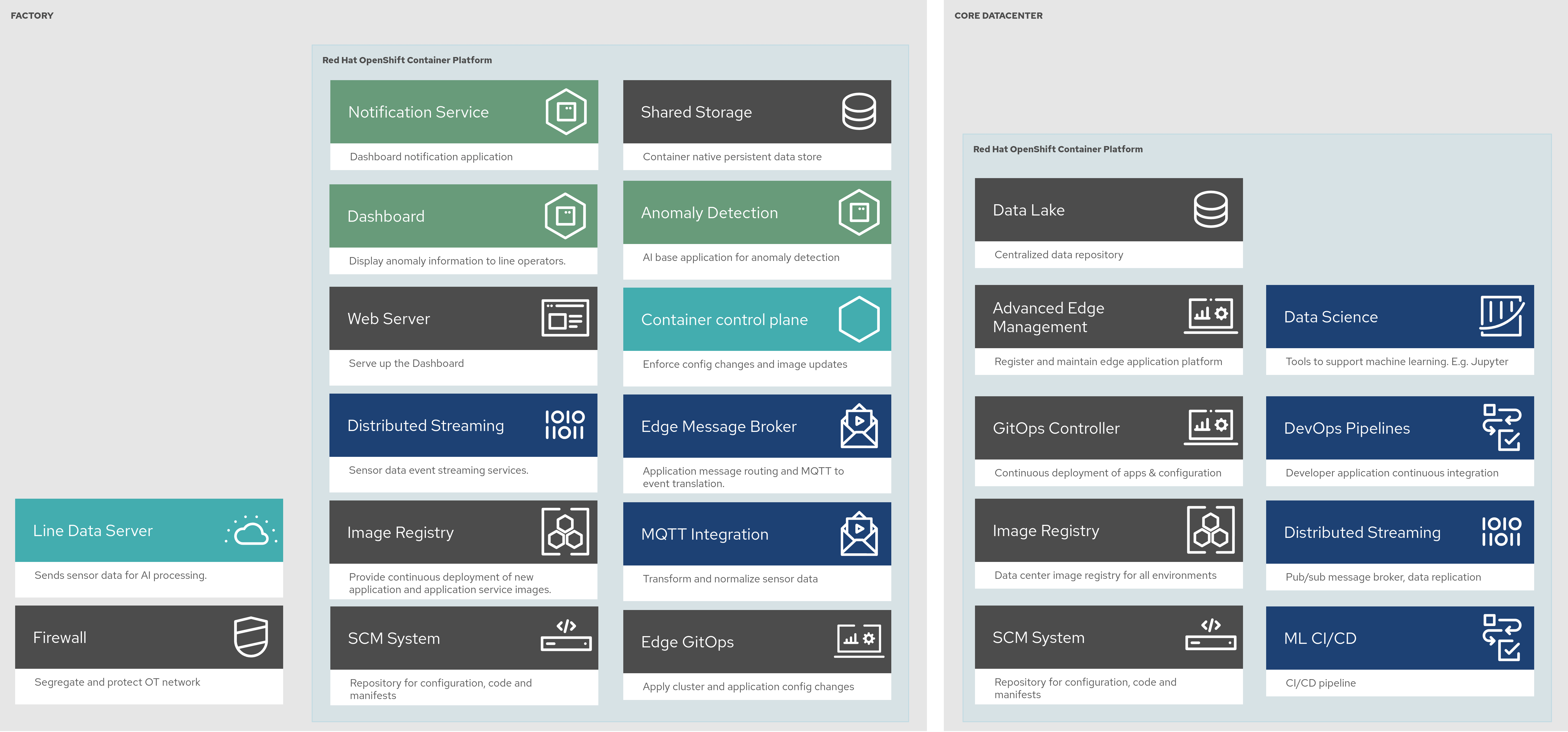This screenshot has width=1568, height=732.
Task: Click the DevOps Pipelines workflow icon
Action: (1502, 427)
